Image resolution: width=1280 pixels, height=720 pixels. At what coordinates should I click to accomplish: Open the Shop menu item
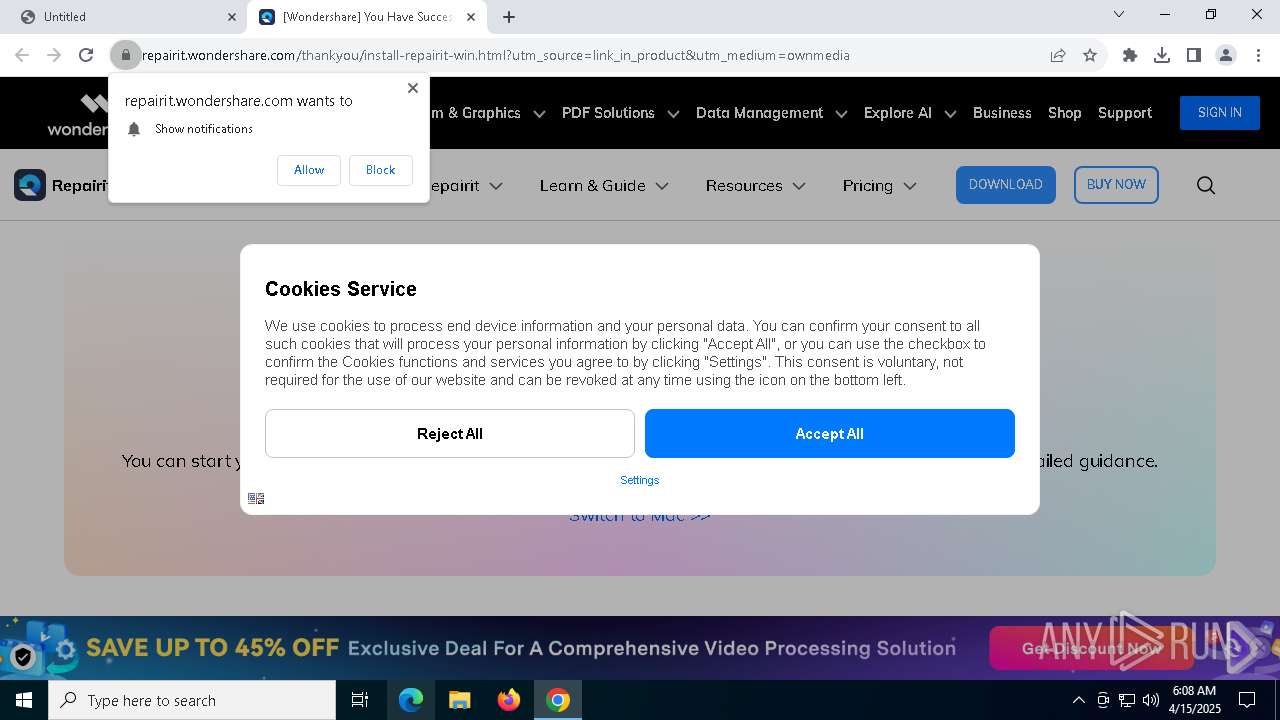click(x=1065, y=113)
